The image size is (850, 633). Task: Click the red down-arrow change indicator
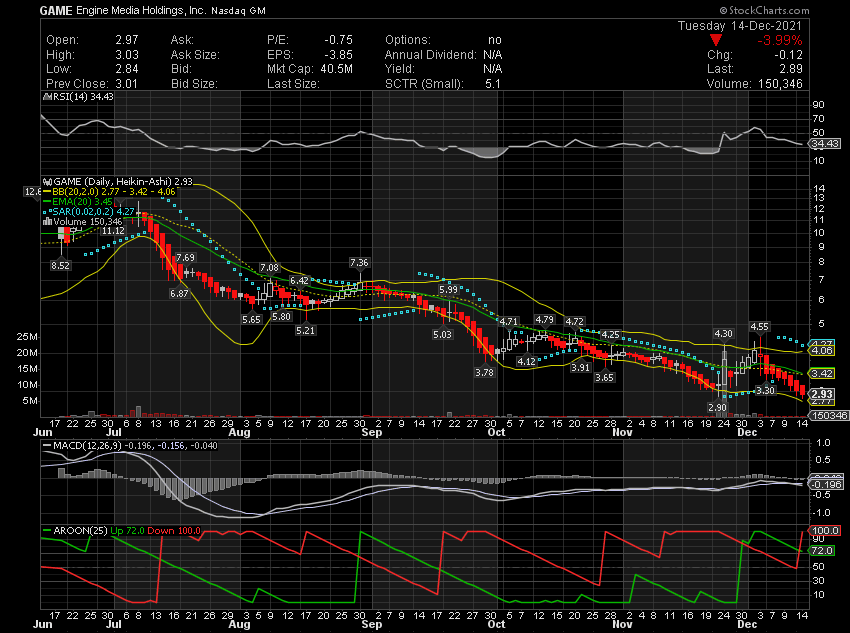pos(716,40)
